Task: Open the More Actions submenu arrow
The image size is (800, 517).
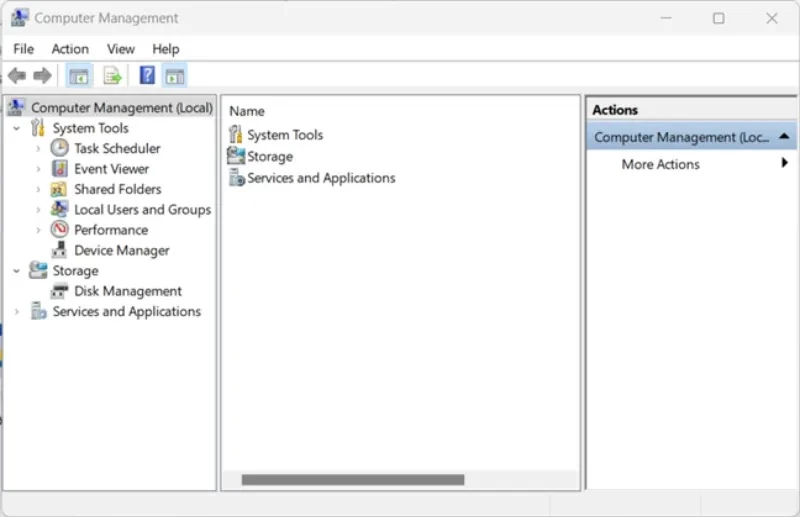Action: (x=784, y=163)
